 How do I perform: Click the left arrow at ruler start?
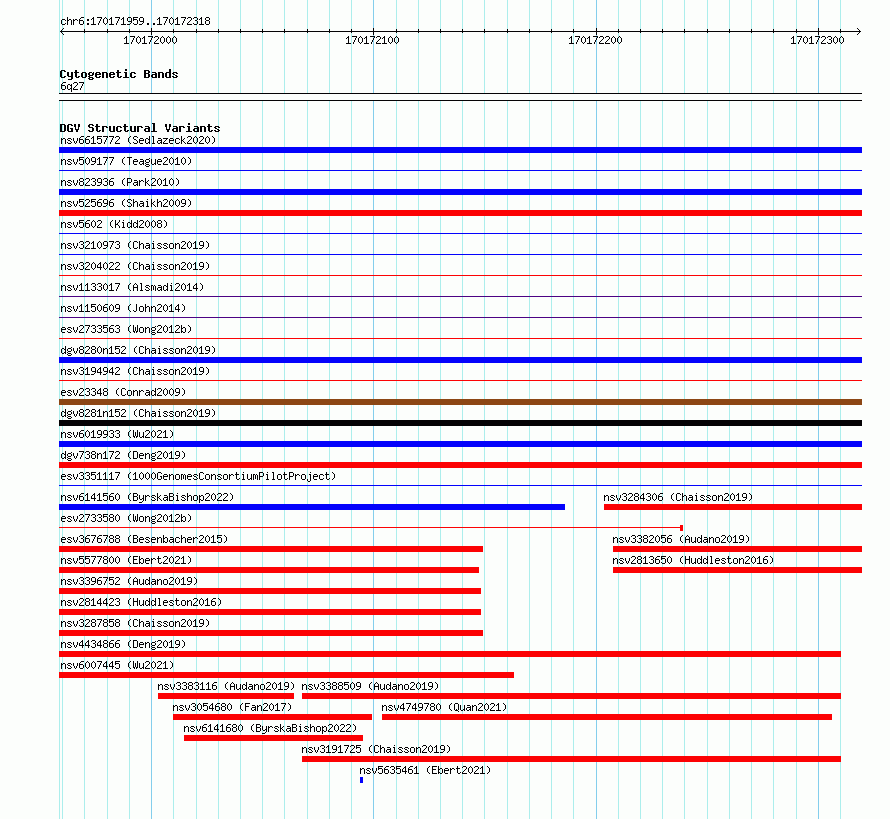62,31
